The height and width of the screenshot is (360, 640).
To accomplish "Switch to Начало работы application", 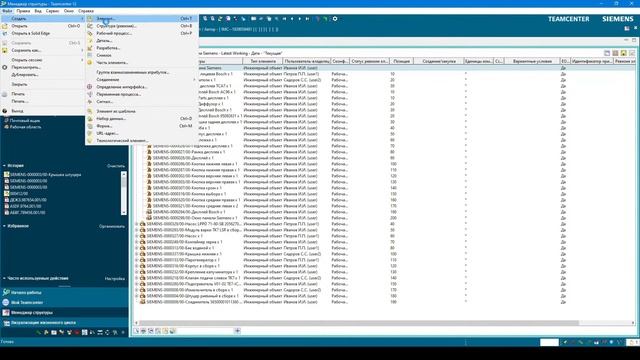I will click(x=64, y=293).
